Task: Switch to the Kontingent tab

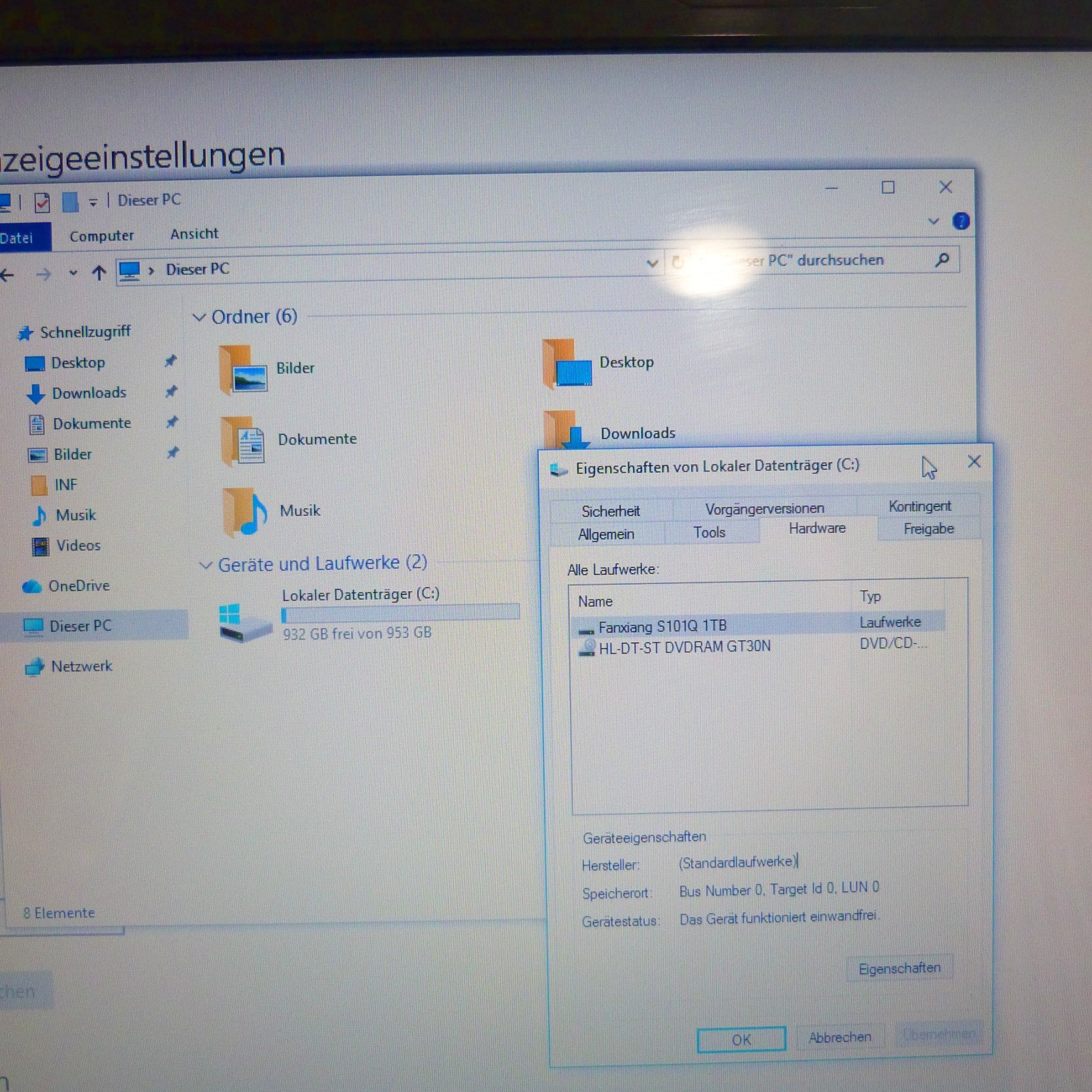Action: click(x=919, y=506)
